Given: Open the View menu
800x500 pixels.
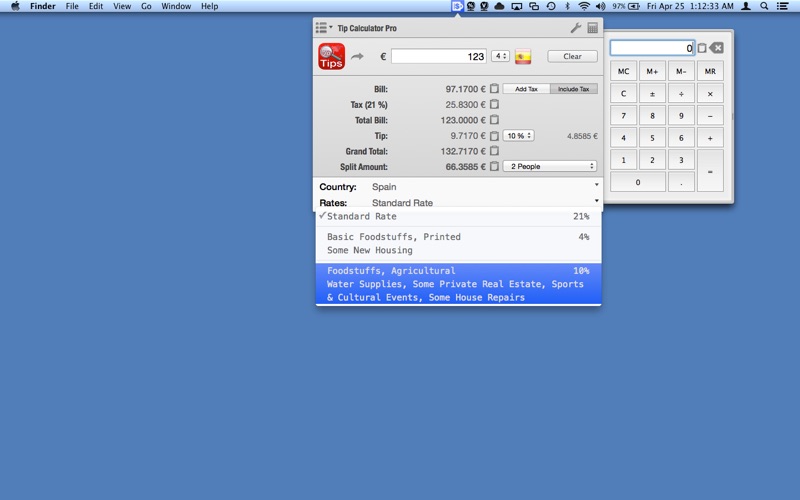Looking at the screenshot, I should tap(122, 6).
